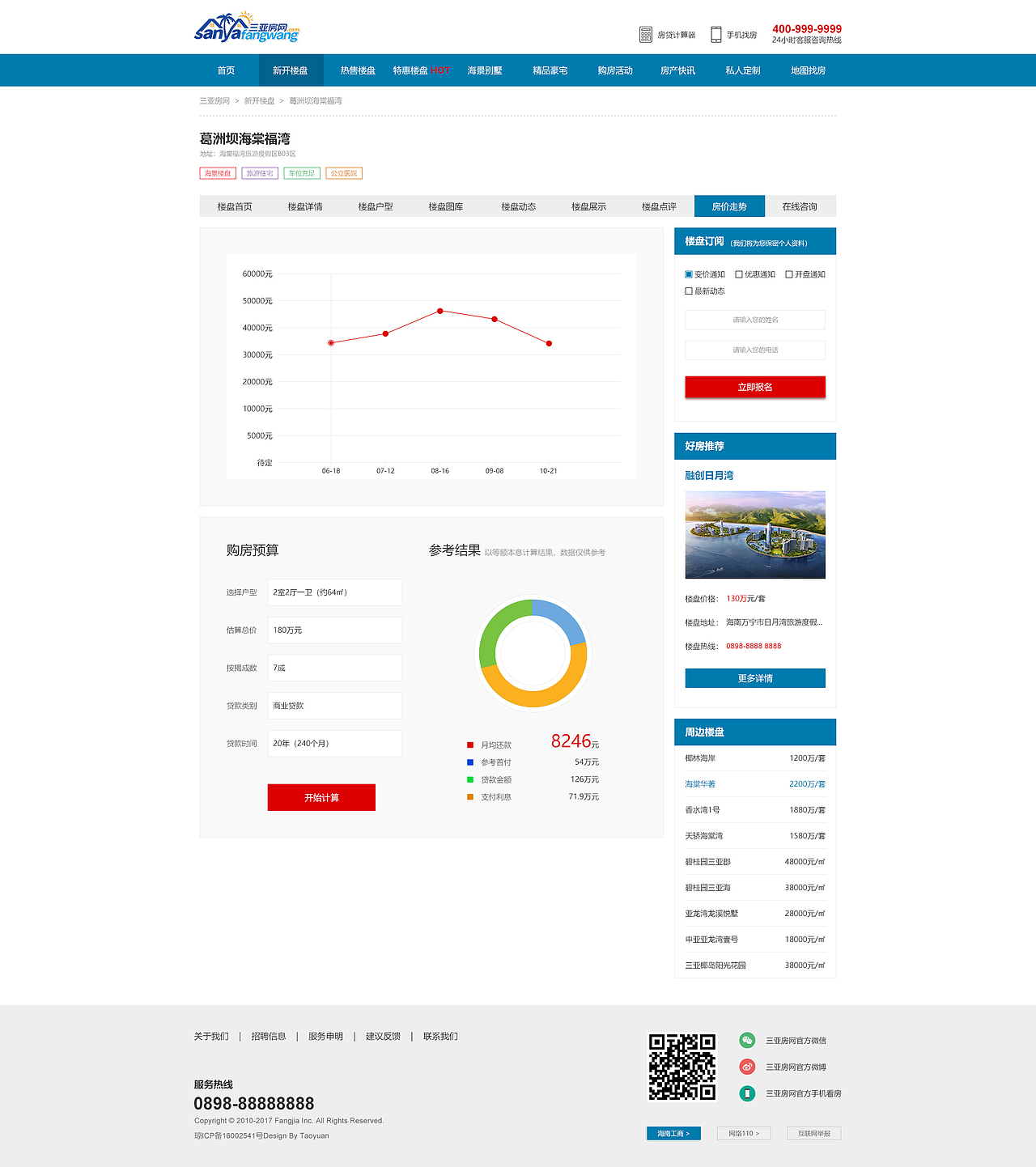The width and height of the screenshot is (1036, 1167).
Task: Click the Sanya Fangwang site logo
Action: tap(247, 28)
